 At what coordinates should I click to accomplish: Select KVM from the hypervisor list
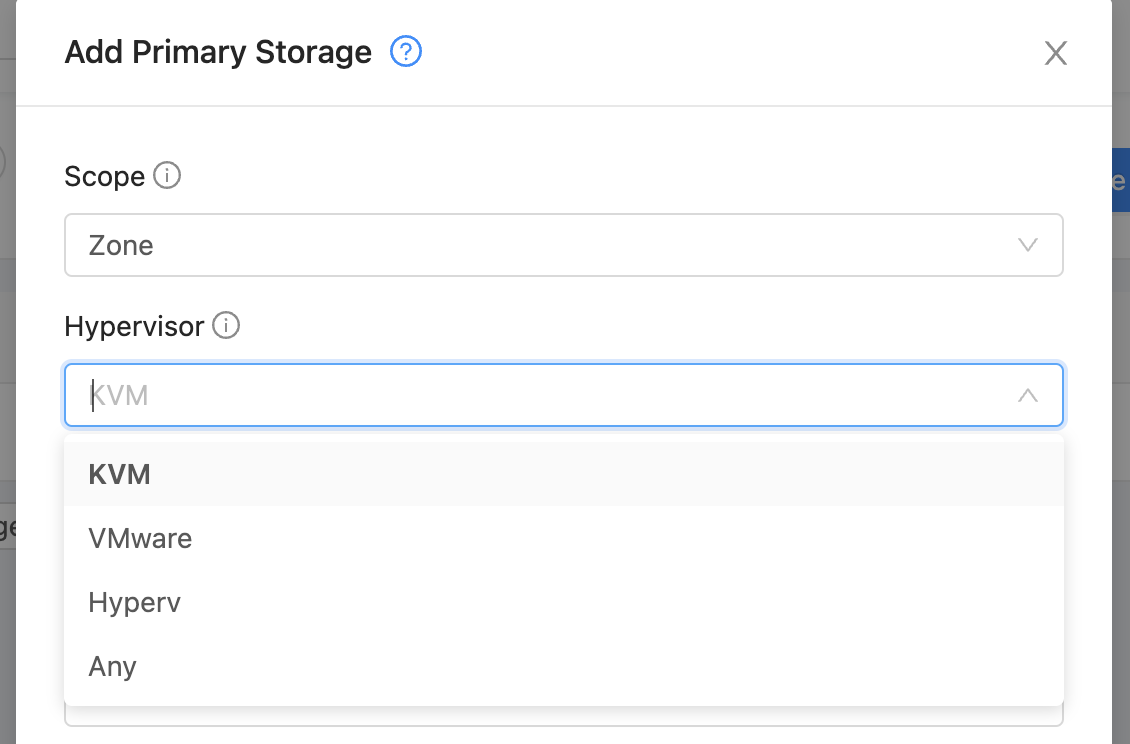[564, 474]
